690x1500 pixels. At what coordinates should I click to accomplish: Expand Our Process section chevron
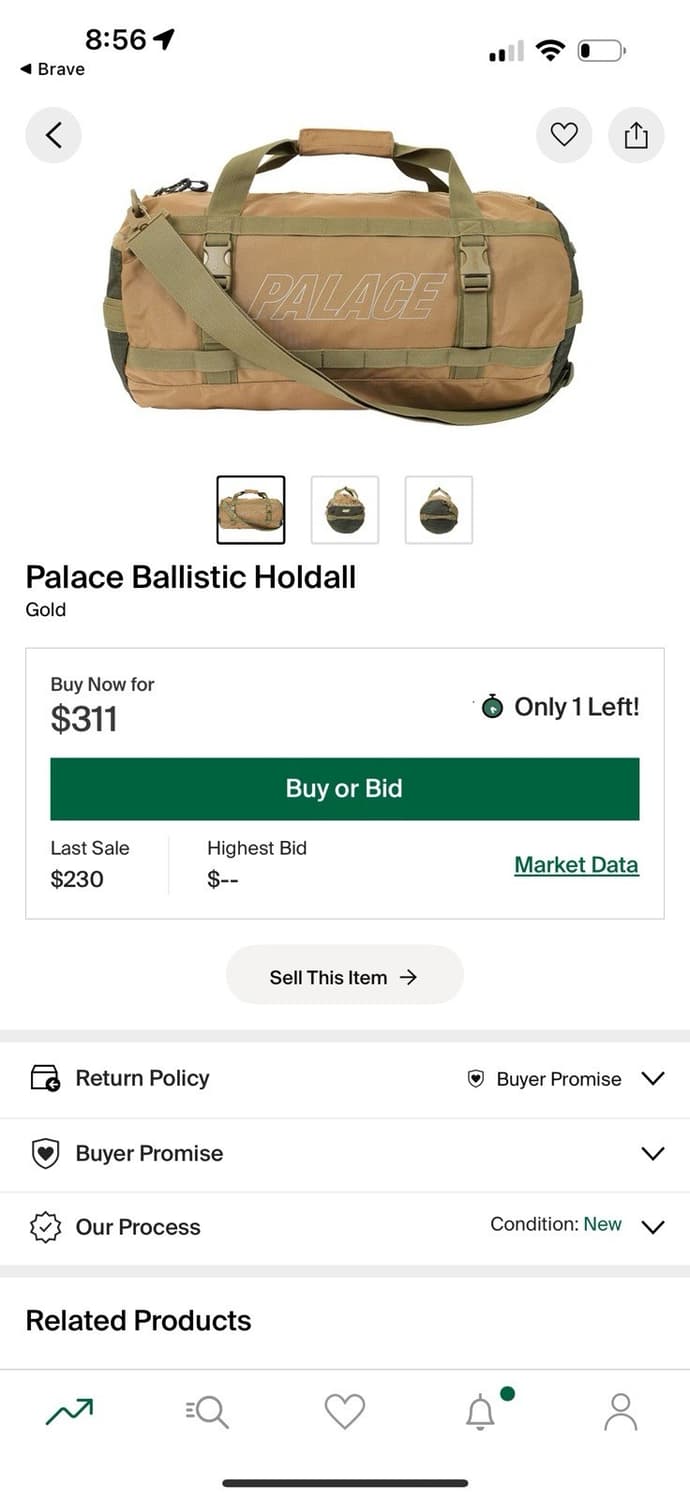tap(652, 1227)
